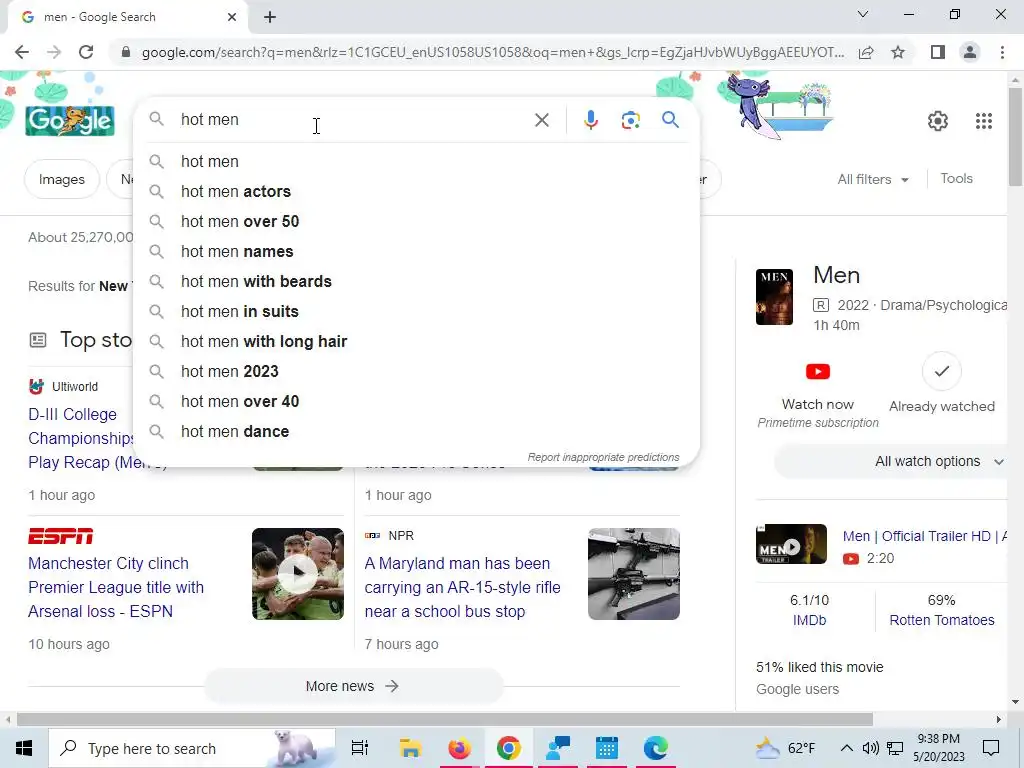Open Google search settings gear

pyautogui.click(x=938, y=121)
